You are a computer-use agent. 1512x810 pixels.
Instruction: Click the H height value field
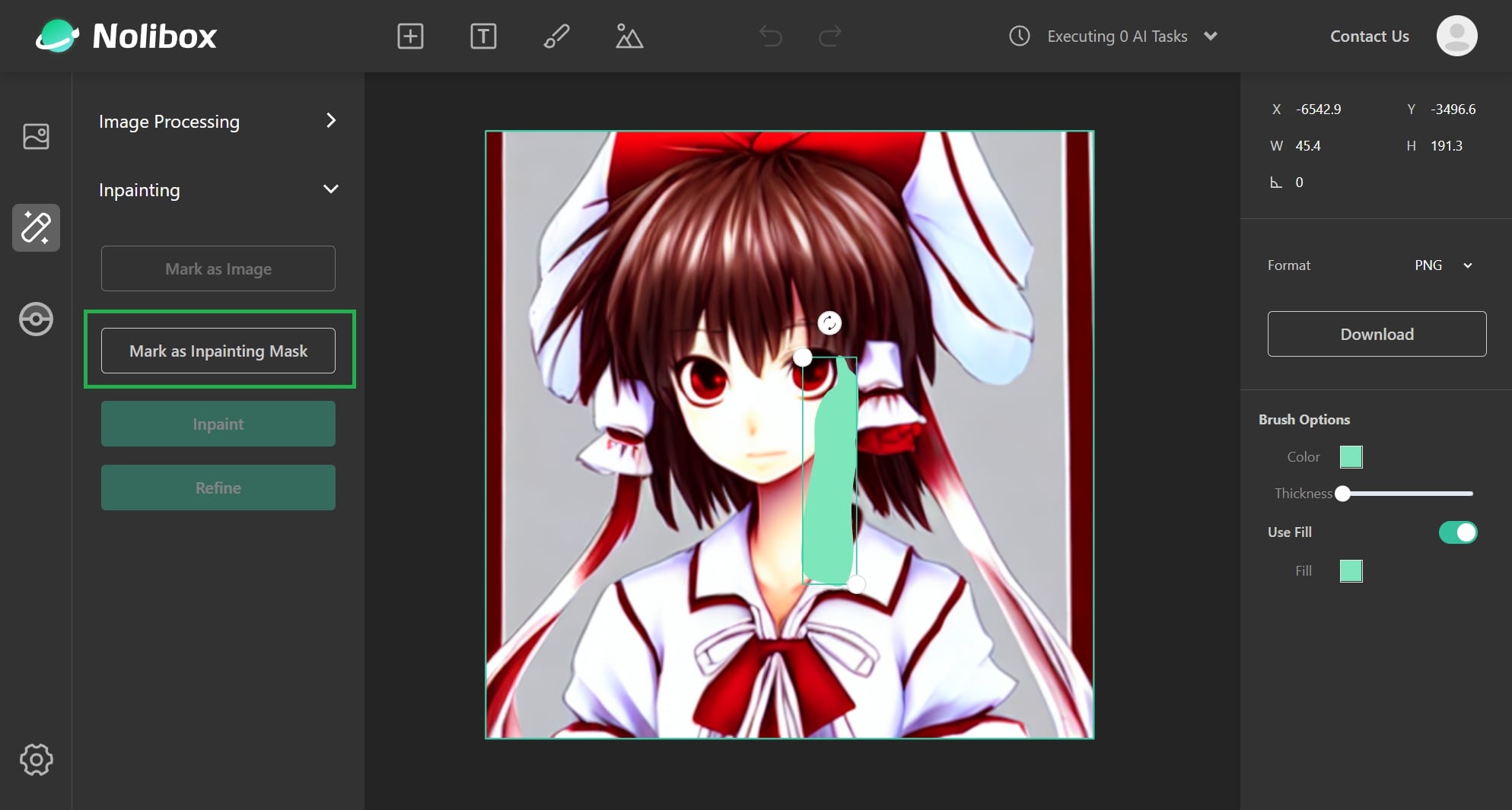(1447, 146)
